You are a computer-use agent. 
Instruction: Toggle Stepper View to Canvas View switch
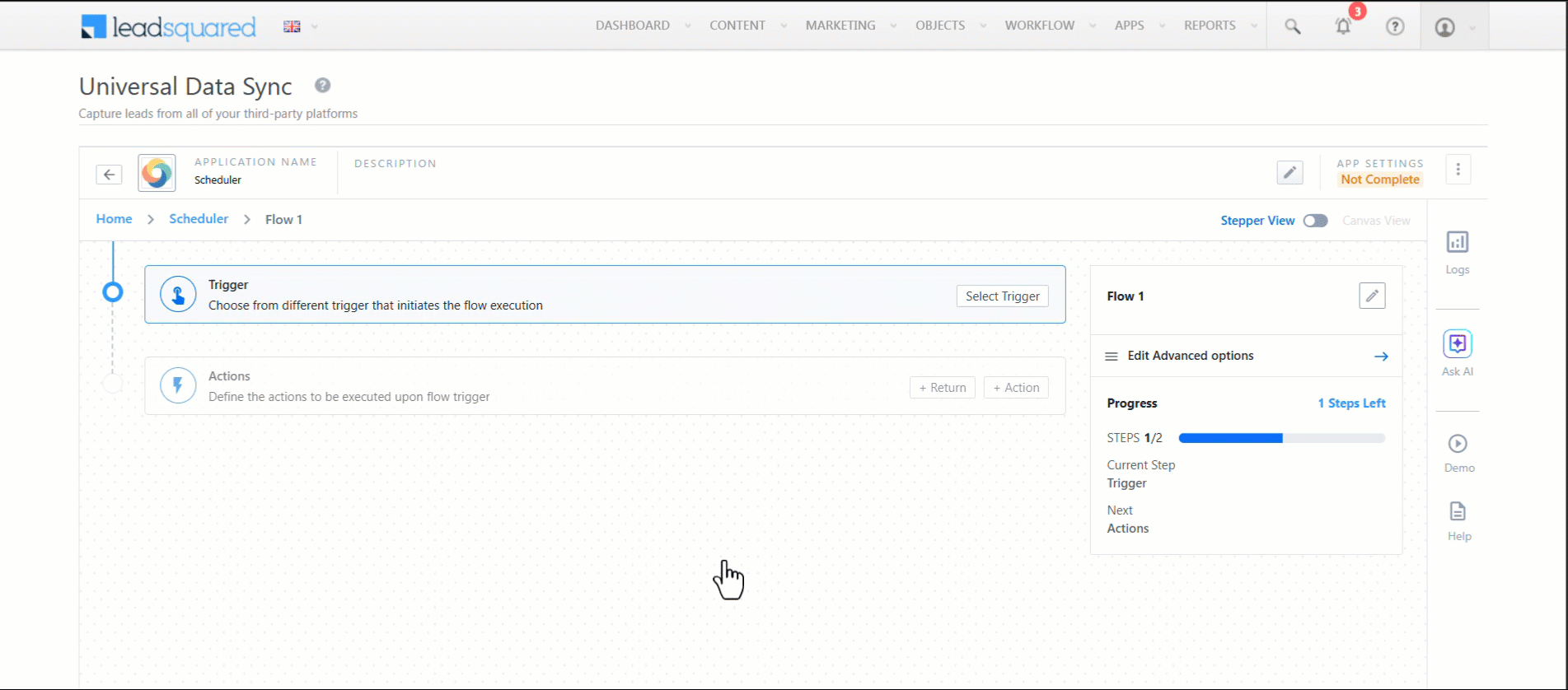[1315, 221]
